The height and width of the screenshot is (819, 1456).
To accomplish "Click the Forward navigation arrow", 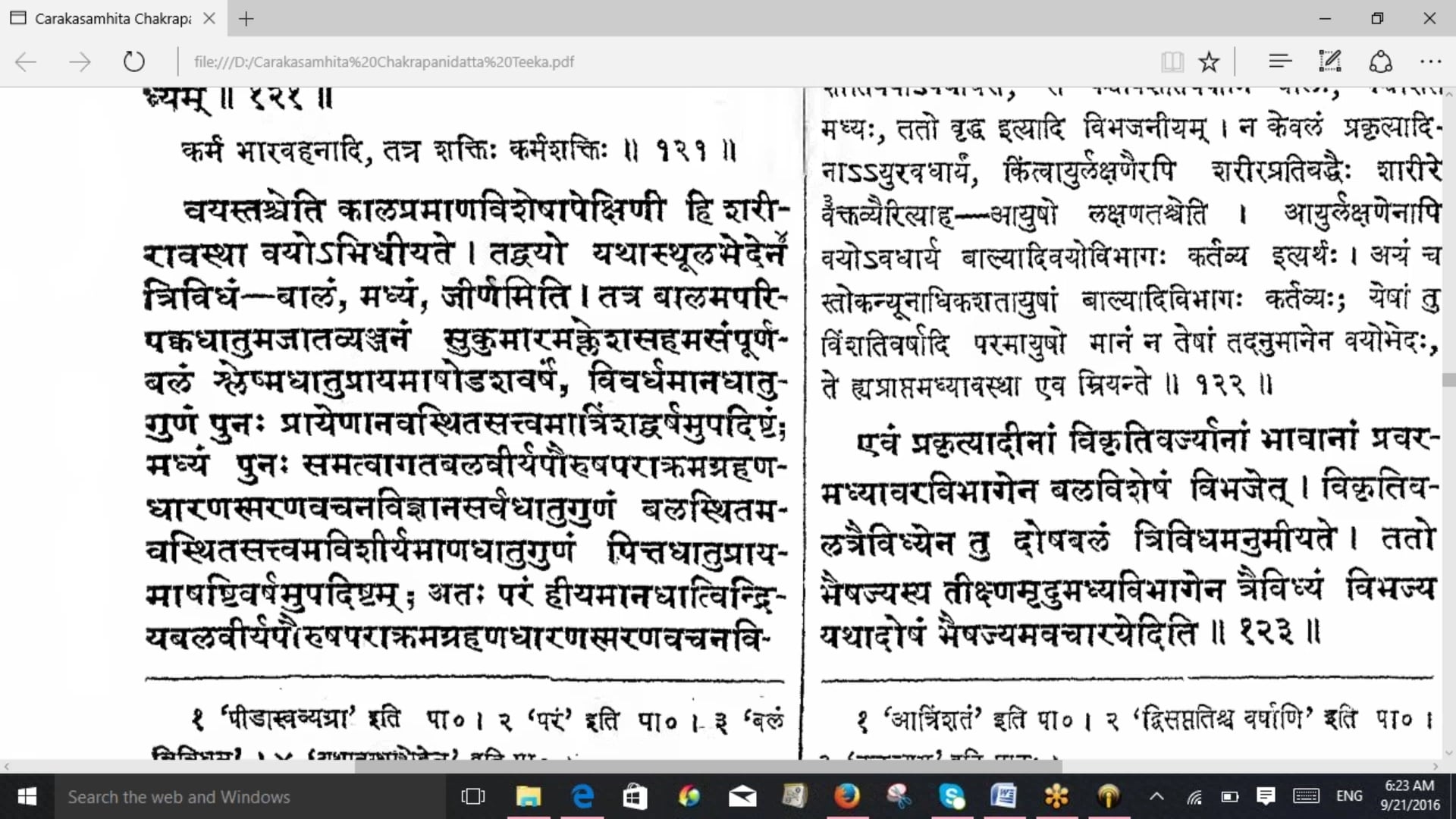I will (80, 62).
